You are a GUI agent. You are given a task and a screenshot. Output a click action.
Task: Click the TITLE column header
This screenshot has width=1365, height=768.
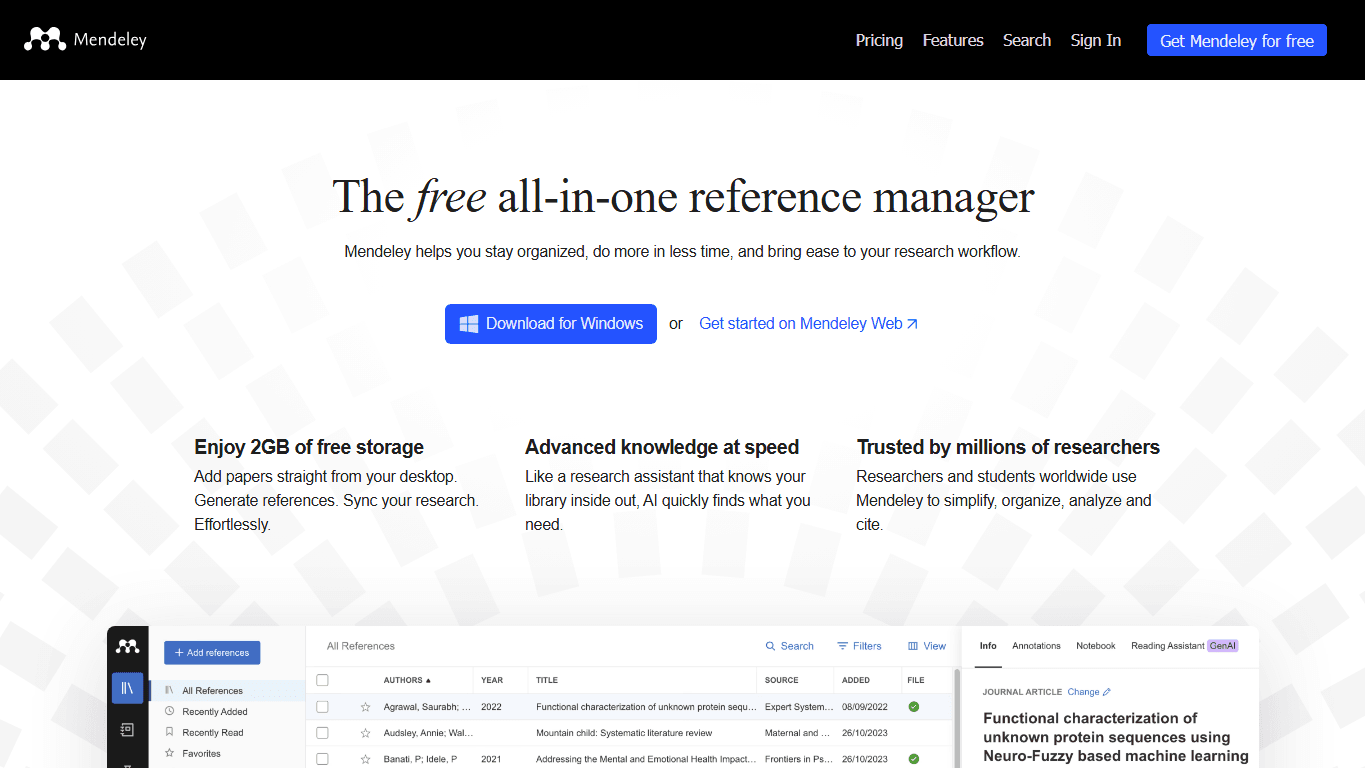click(x=547, y=680)
